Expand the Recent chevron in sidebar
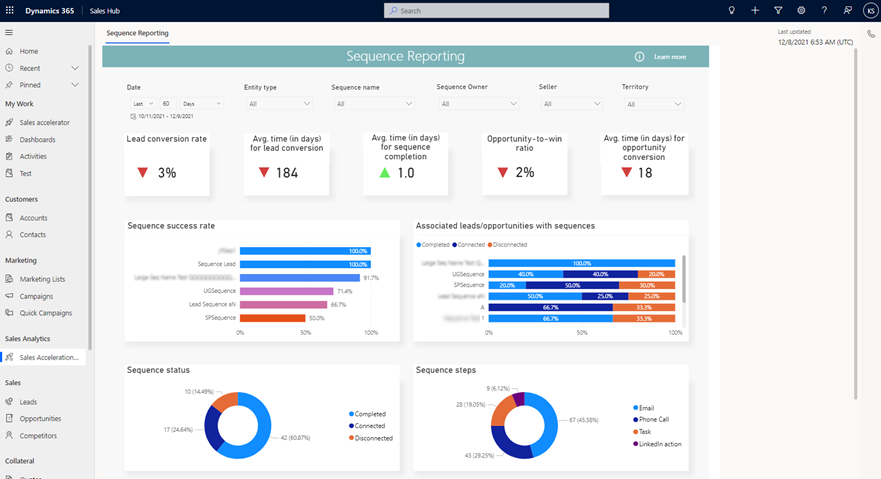 pyautogui.click(x=75, y=68)
